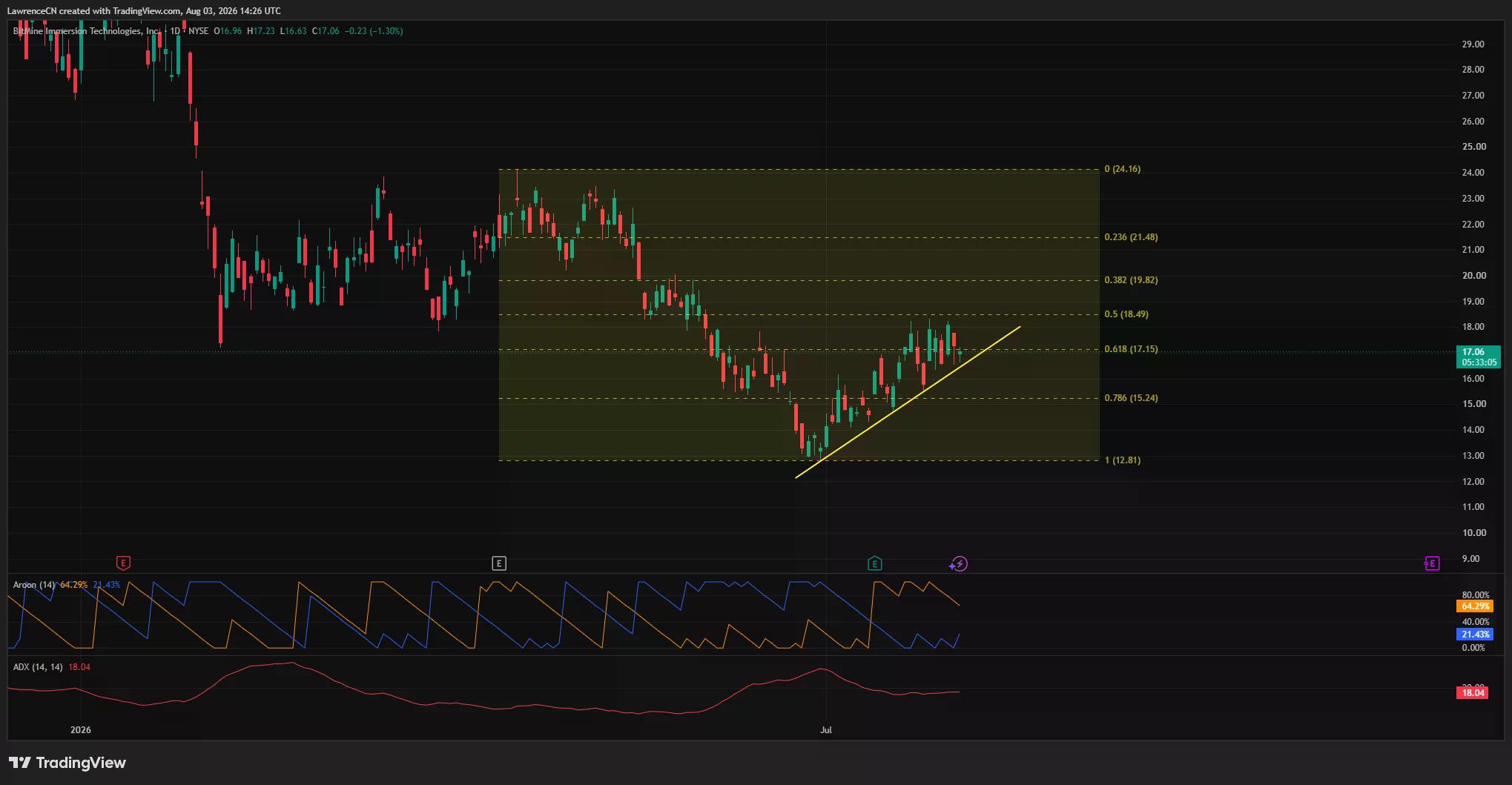Image resolution: width=1512 pixels, height=785 pixels.
Task: Select the Fib level 1 (12.81) label
Action: click(1123, 460)
